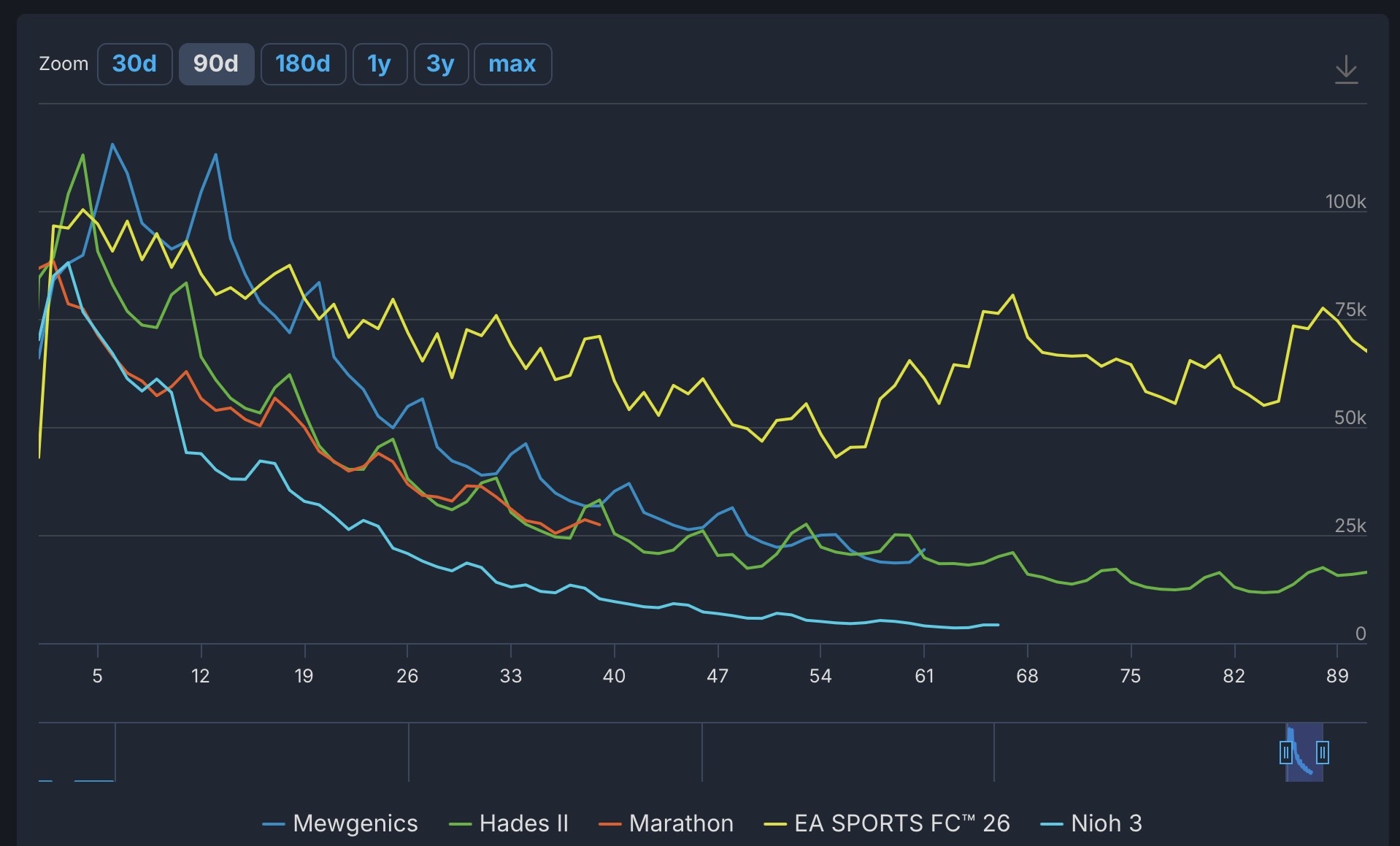Choose the 3y zoom range

pos(441,64)
